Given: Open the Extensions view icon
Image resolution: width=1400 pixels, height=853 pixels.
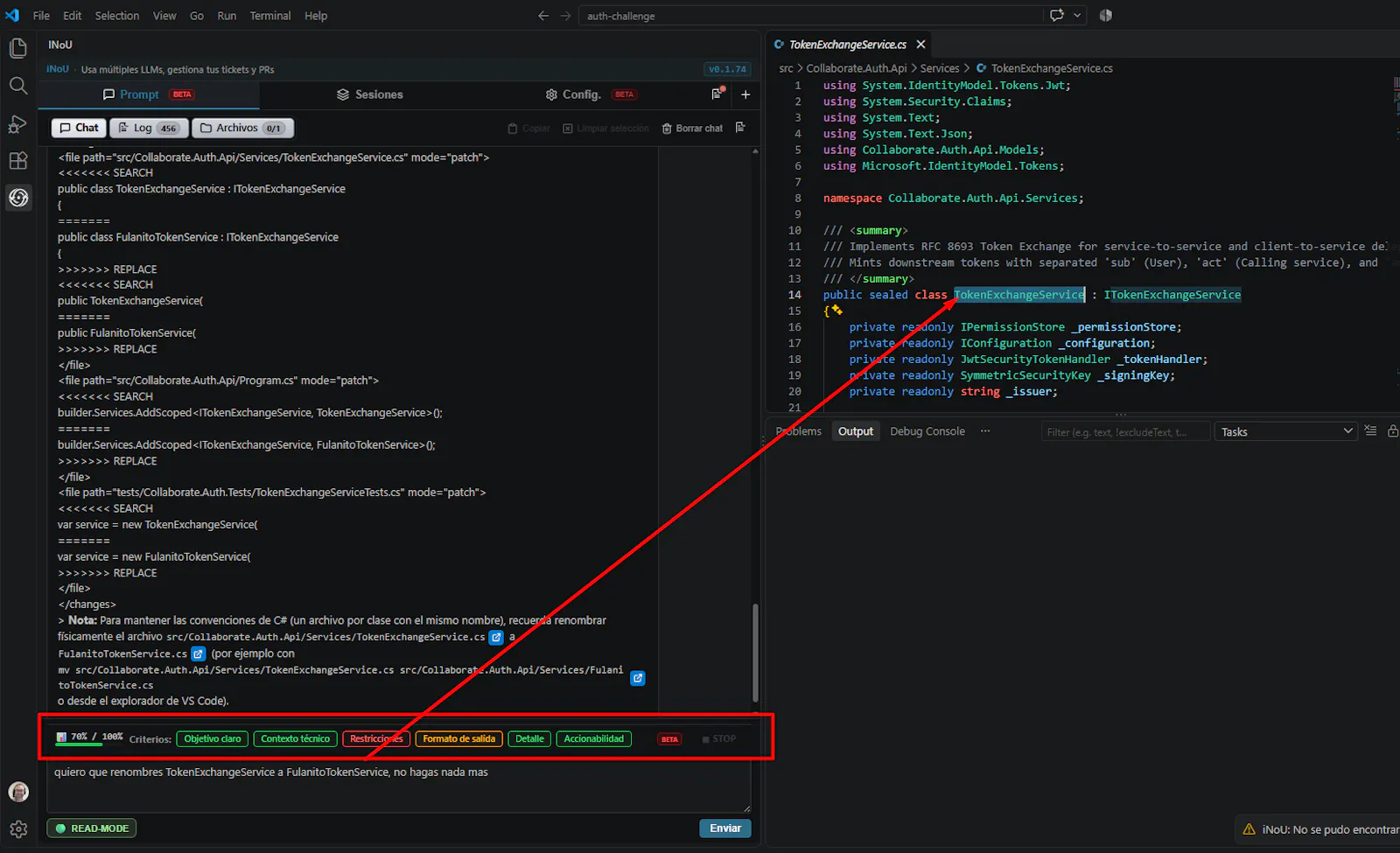Looking at the screenshot, I should [18, 161].
